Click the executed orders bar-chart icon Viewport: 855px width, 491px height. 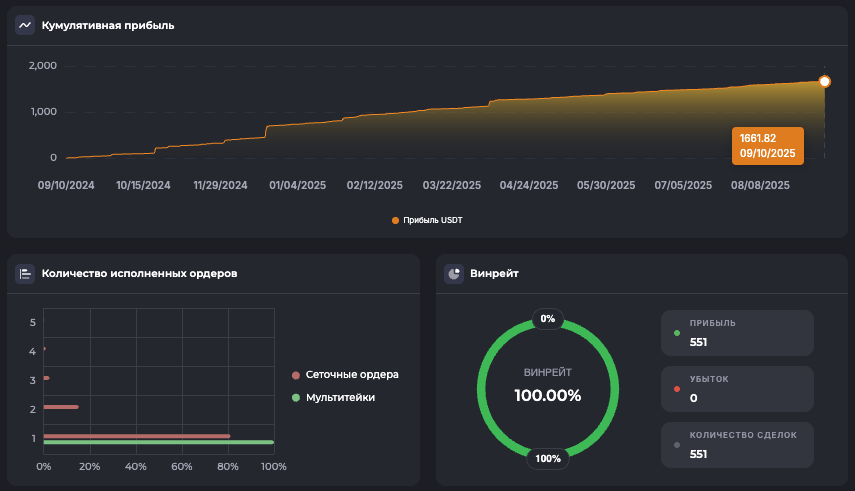tap(25, 273)
